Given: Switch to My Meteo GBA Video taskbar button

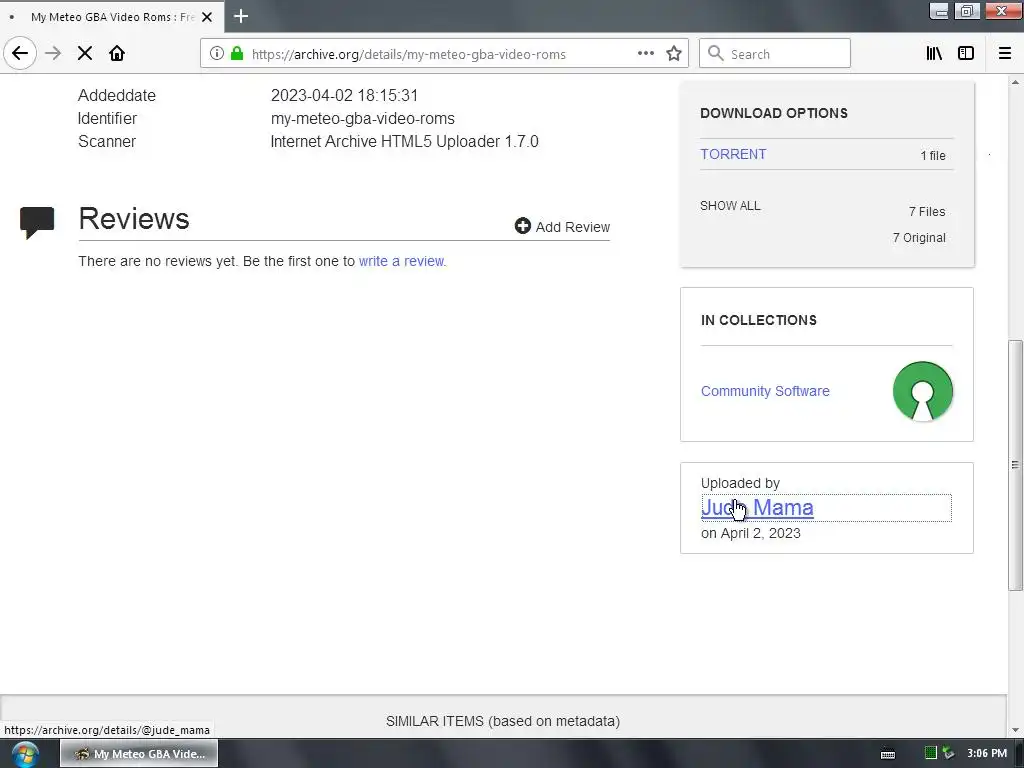Looking at the screenshot, I should click(139, 754).
